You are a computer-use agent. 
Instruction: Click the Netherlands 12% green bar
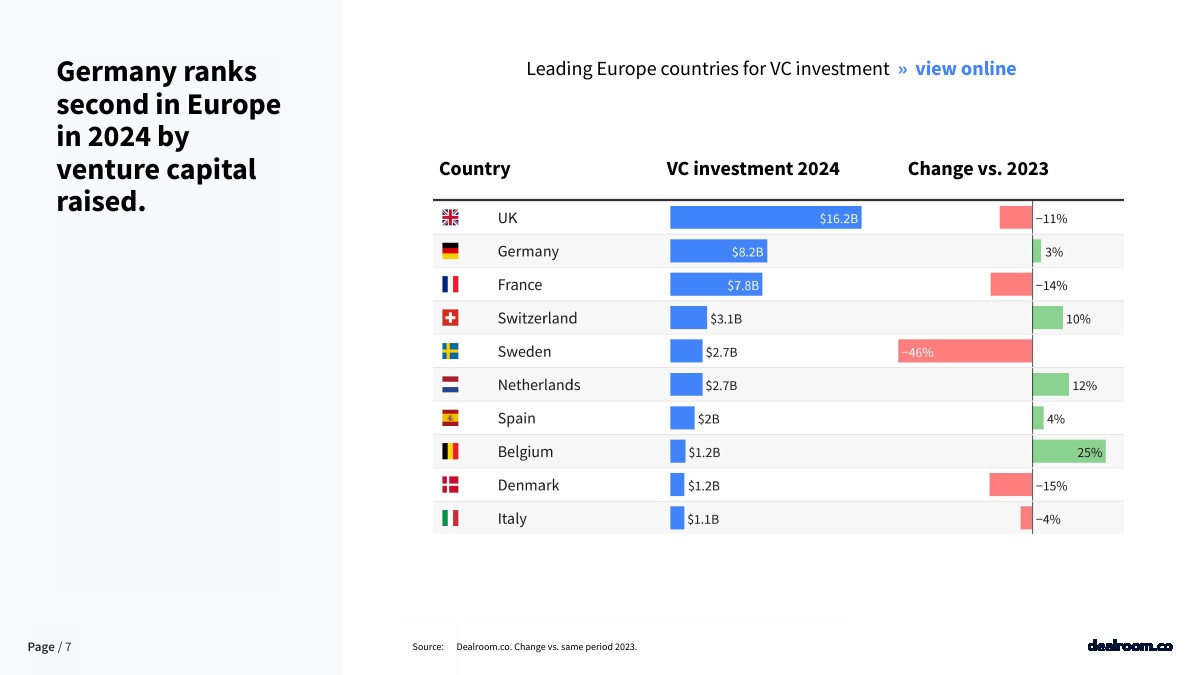click(x=1051, y=385)
